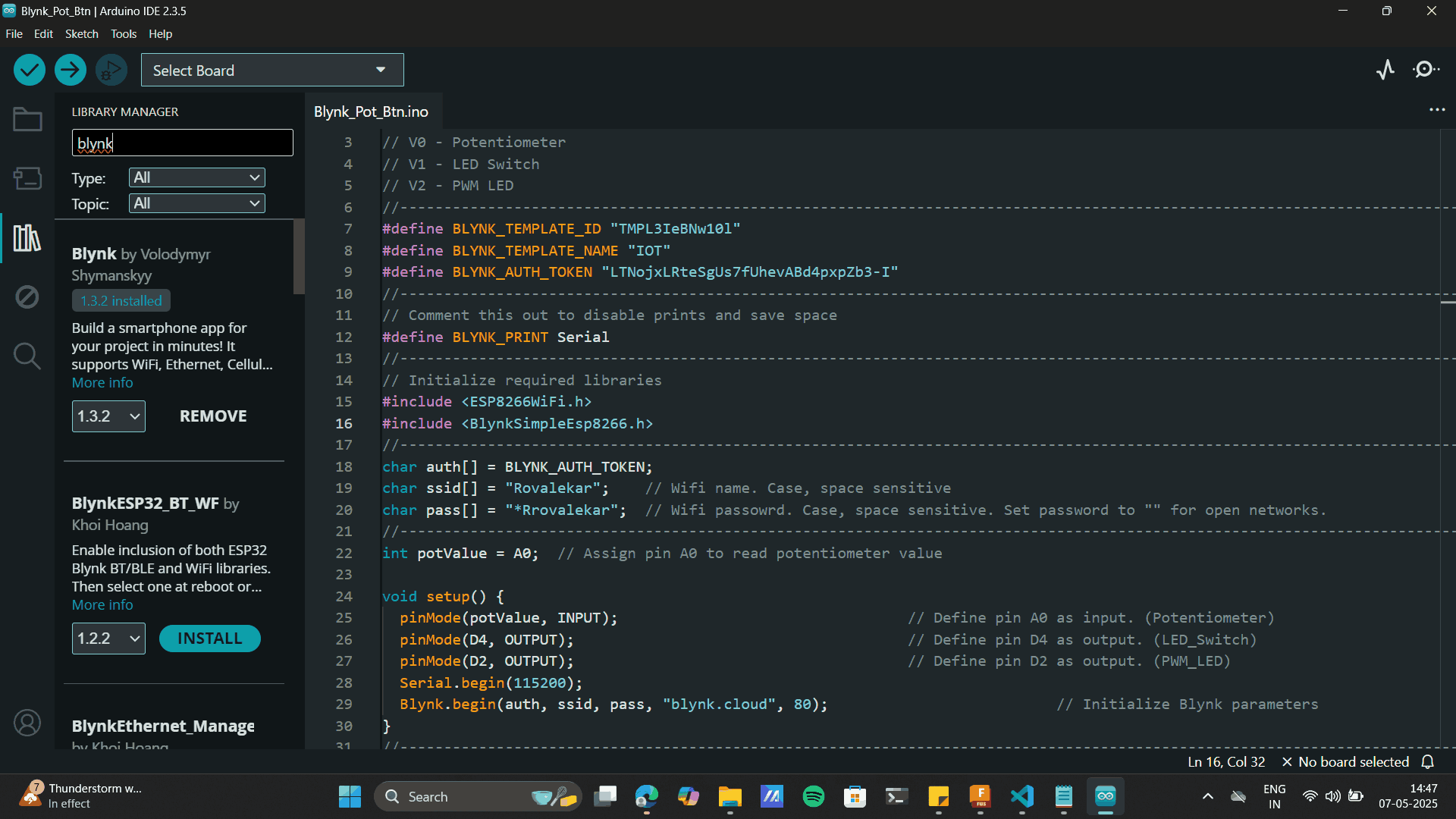
Task: Open More info for the Blynk library
Action: pos(102,383)
